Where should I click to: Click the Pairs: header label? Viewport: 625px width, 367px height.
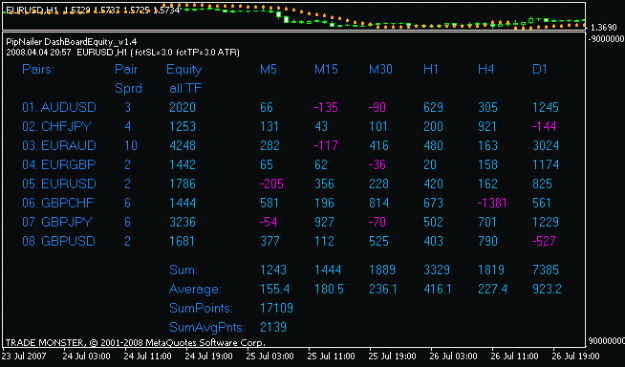coord(38,69)
